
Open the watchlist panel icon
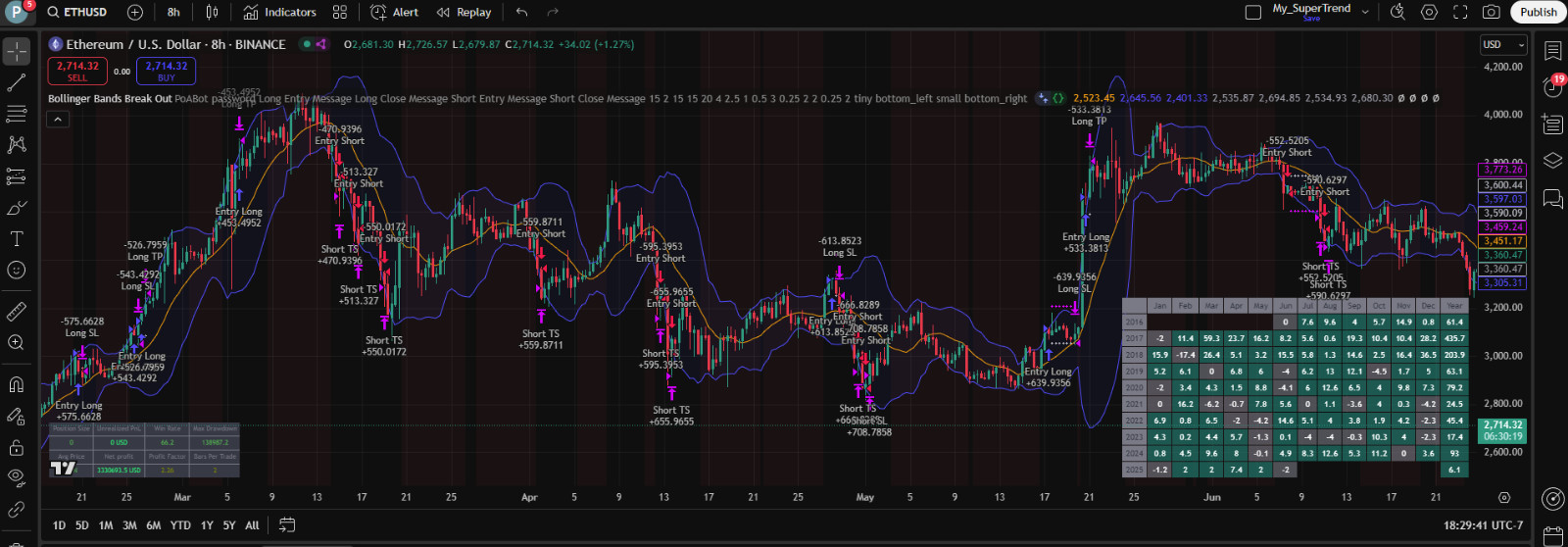point(1552,51)
